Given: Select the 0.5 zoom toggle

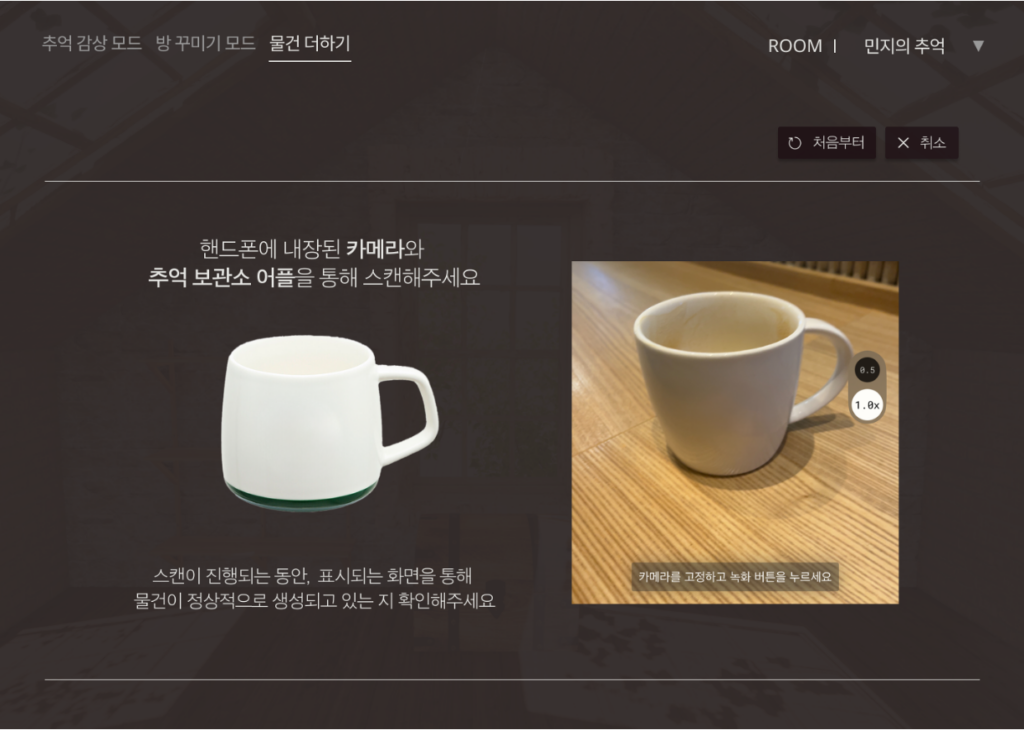Looking at the screenshot, I should 867,370.
